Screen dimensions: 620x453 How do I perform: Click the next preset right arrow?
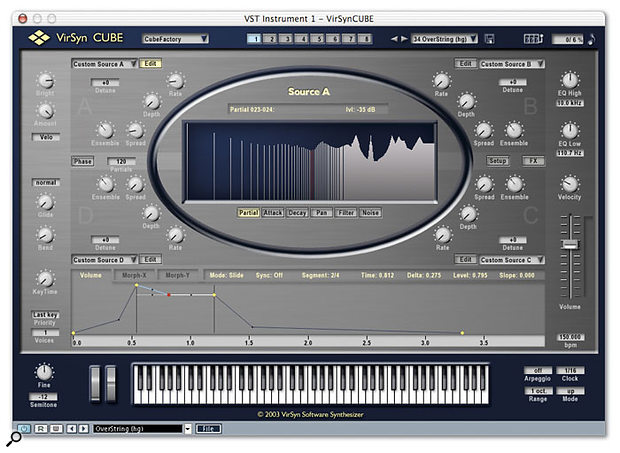pos(404,39)
